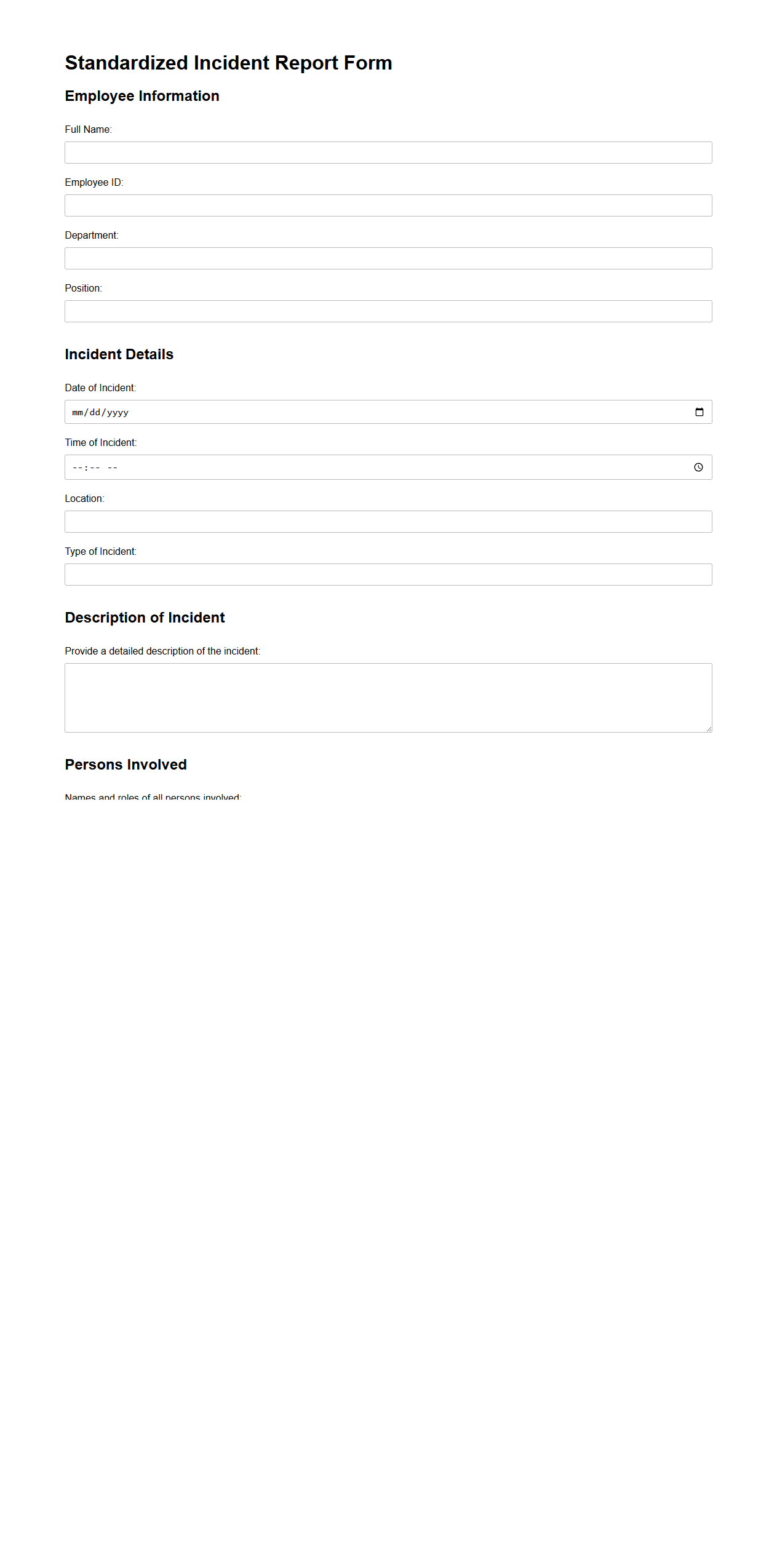
Task: Click the "Employee ID:" label text
Action: (x=94, y=182)
